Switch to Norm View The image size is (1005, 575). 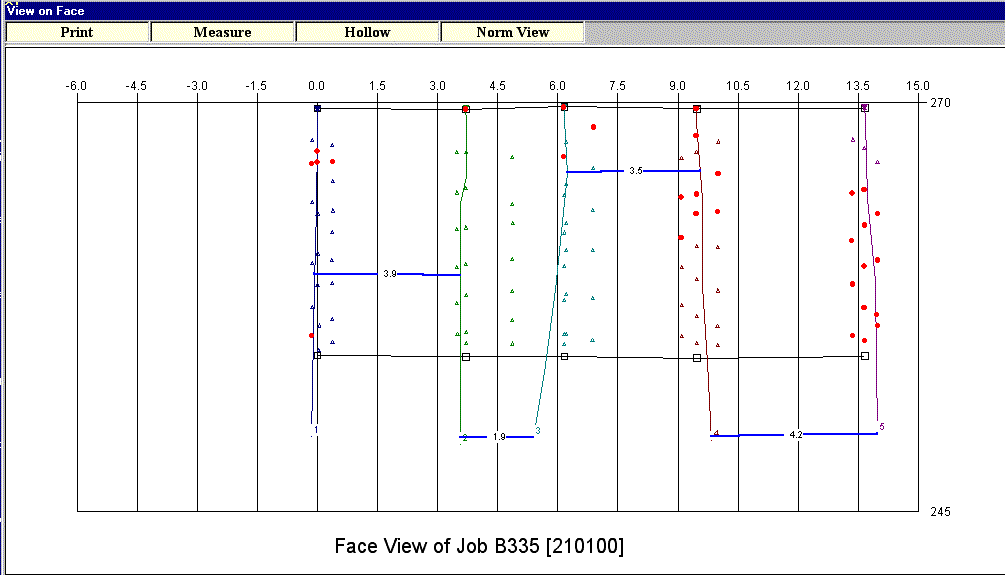click(512, 32)
